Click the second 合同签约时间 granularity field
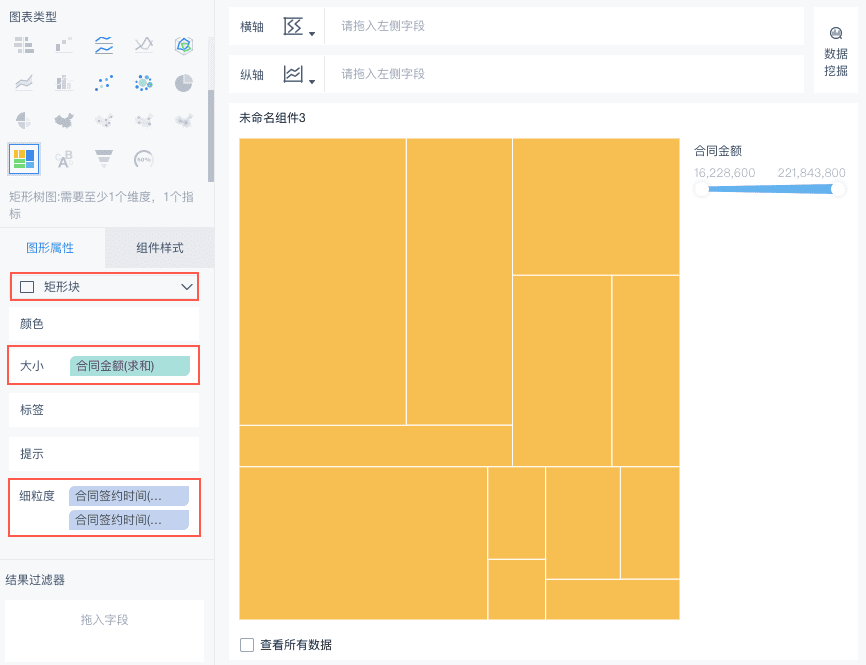The image size is (866, 665). coord(129,520)
